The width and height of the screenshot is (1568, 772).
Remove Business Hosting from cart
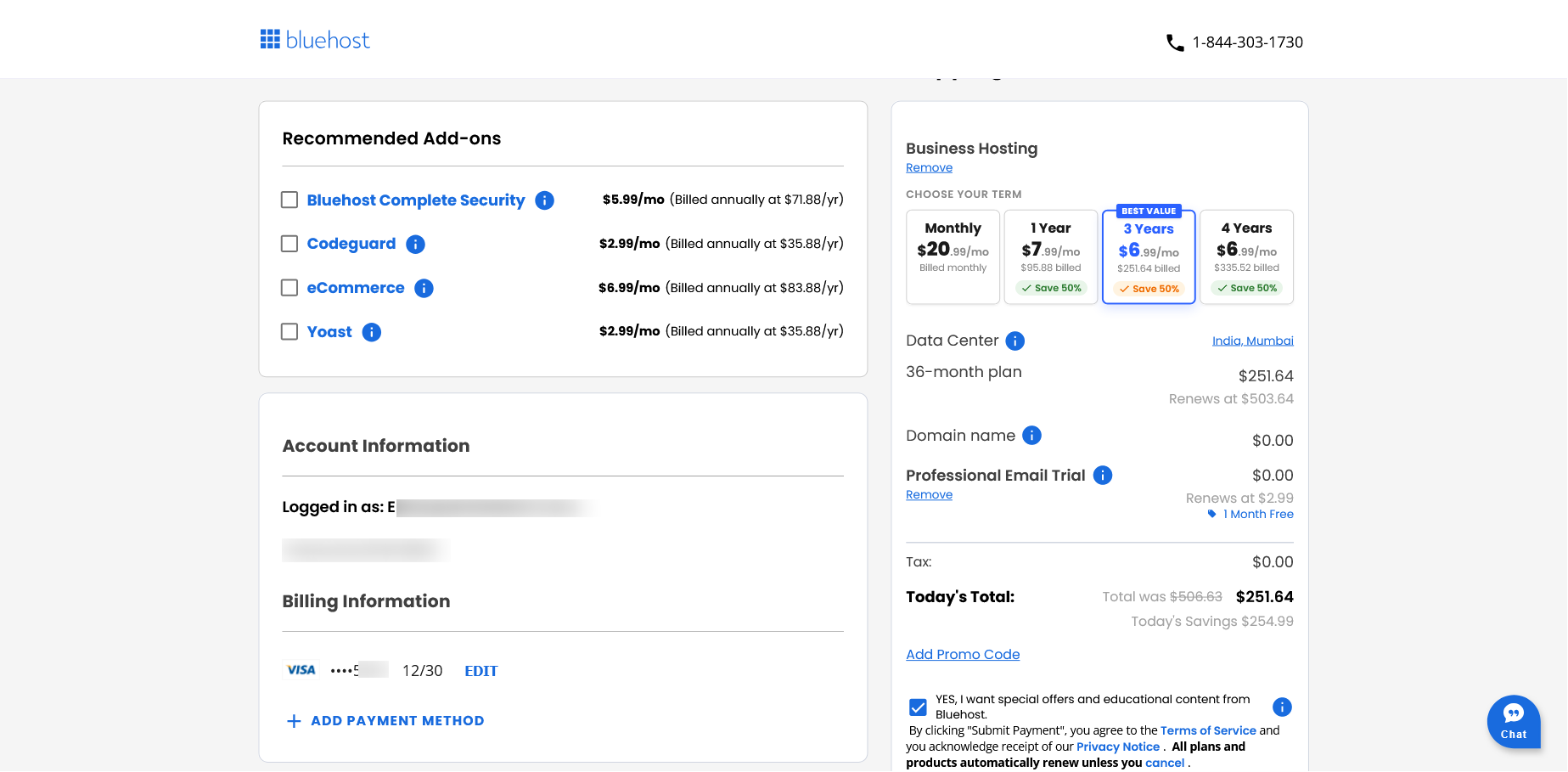point(929,168)
